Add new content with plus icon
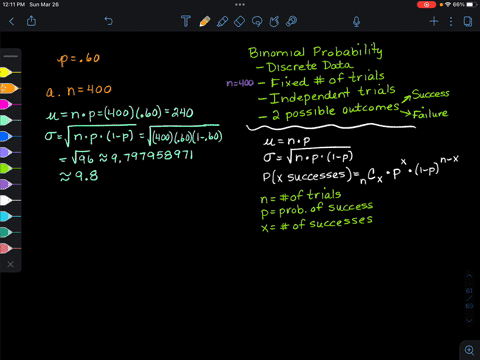The image size is (480, 360). 434,21
